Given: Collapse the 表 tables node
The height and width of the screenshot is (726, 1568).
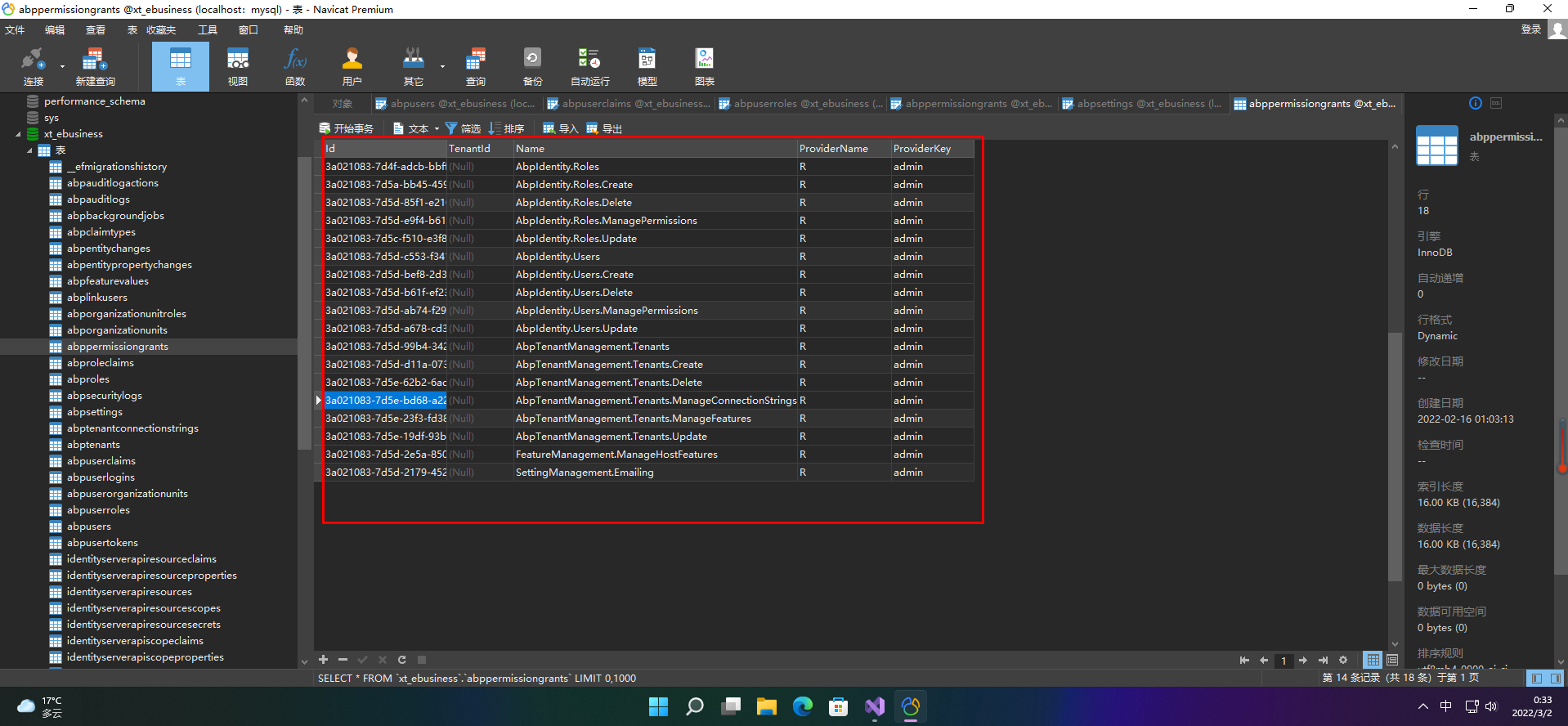Looking at the screenshot, I should tap(29, 150).
